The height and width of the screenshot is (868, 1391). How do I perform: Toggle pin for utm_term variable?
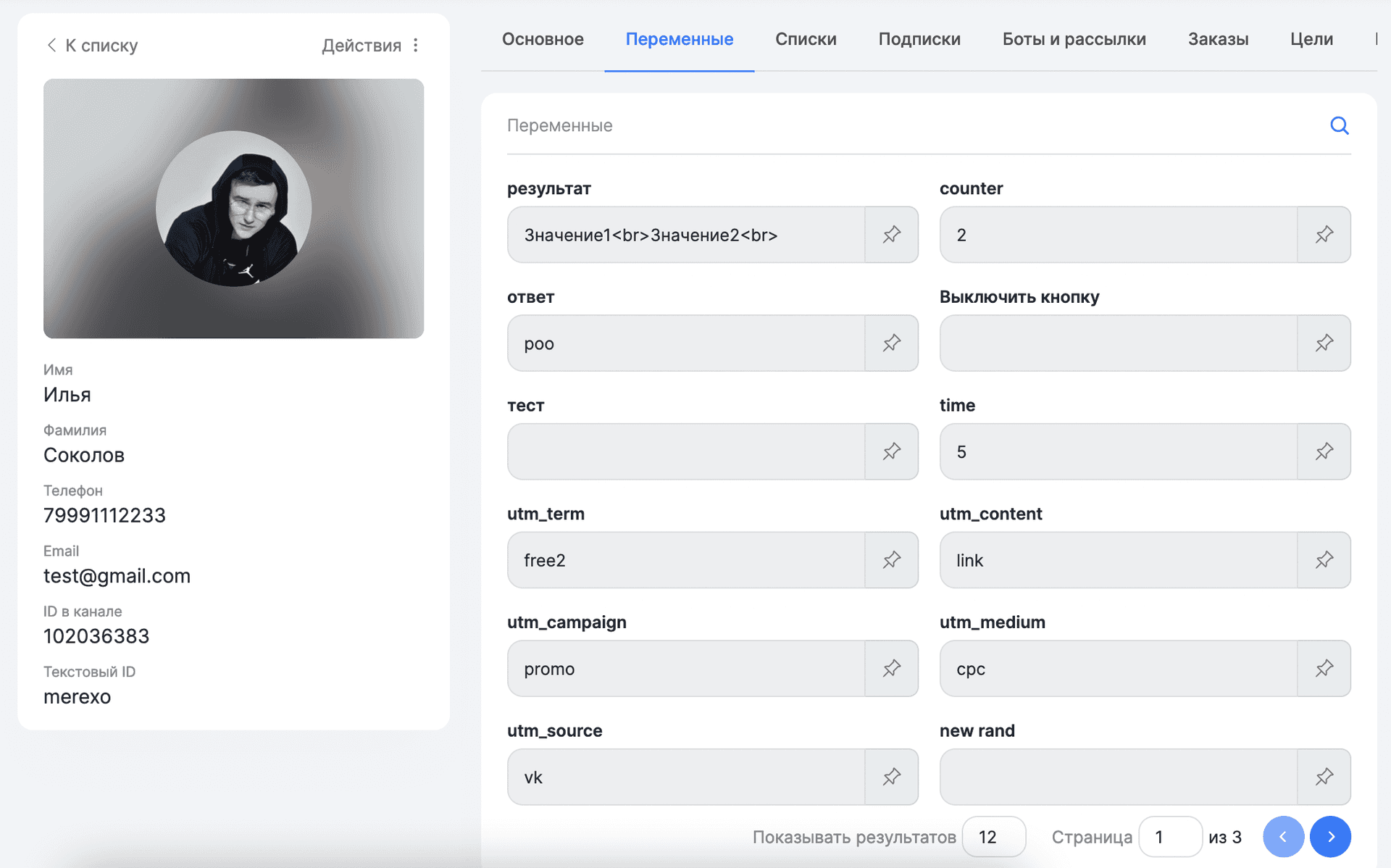pos(891,560)
